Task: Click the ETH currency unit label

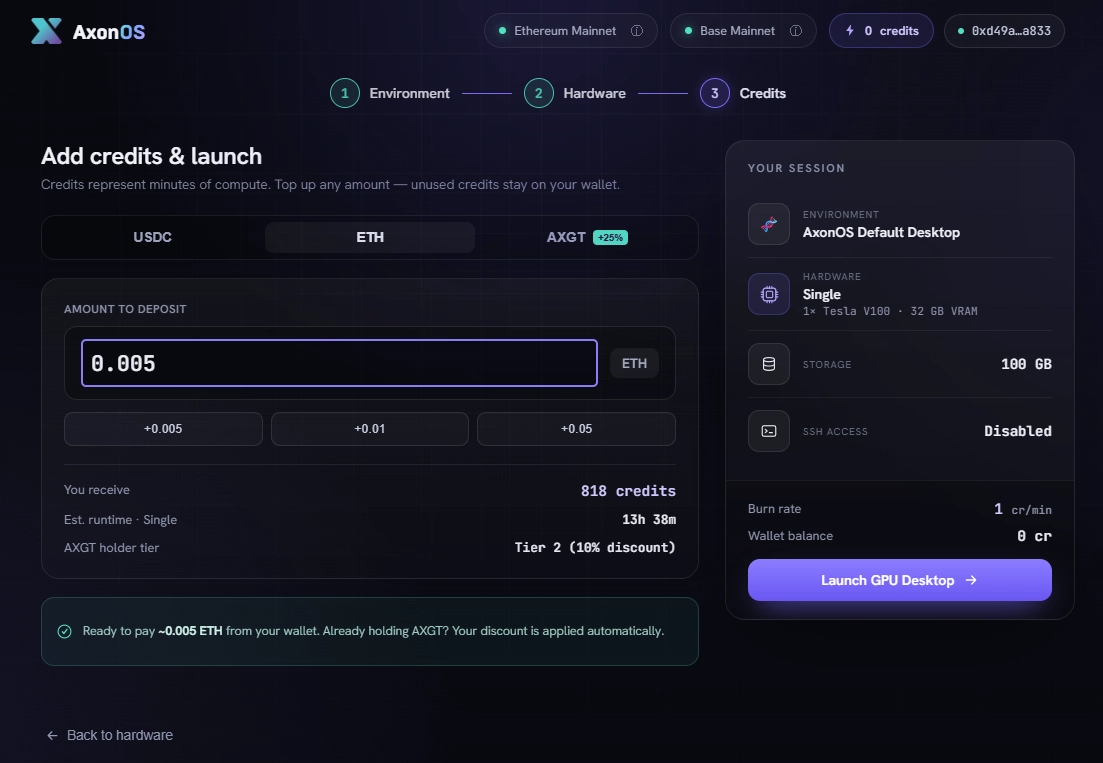Action: [x=634, y=364]
